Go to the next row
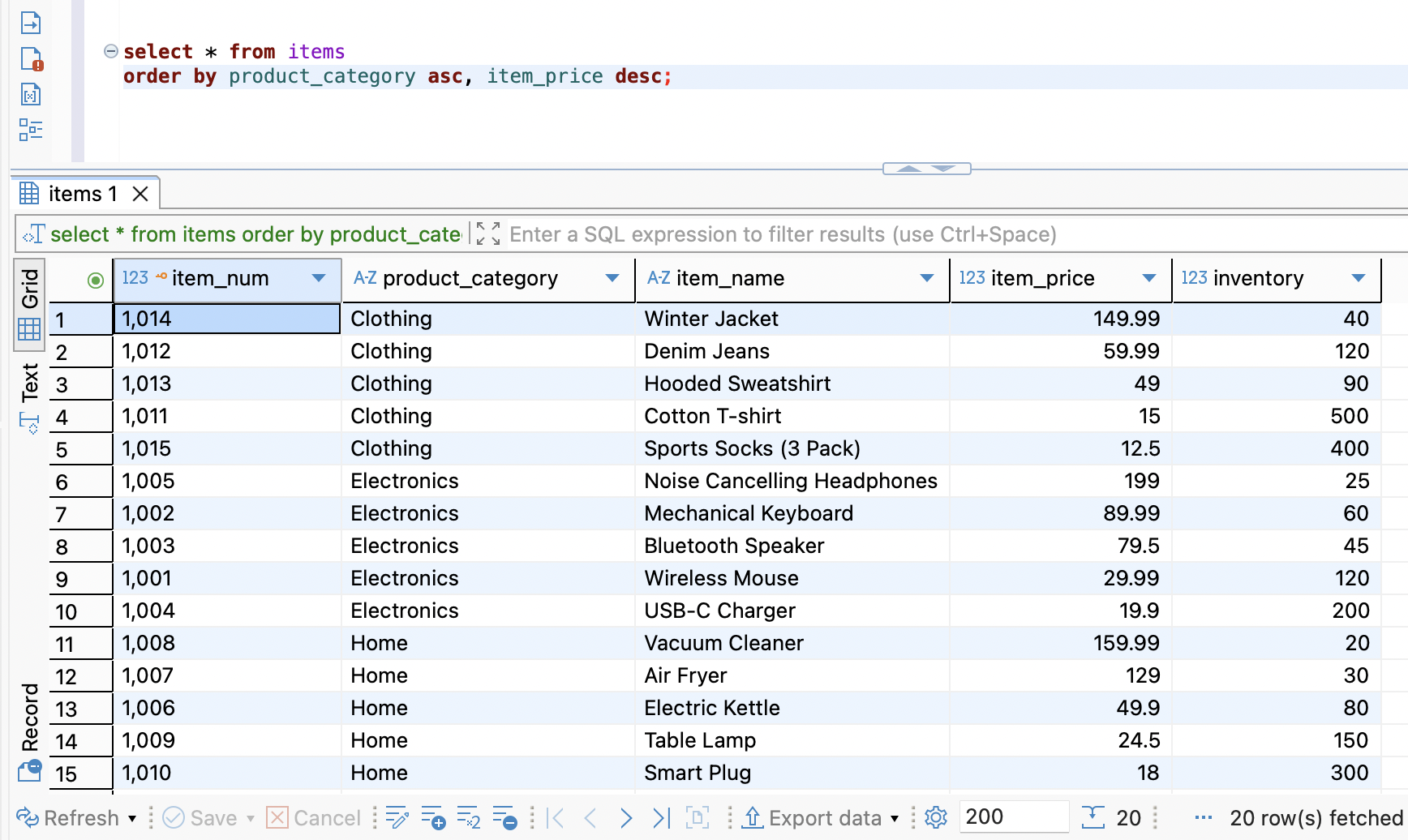Screen dimensions: 1408x840 click(x=626, y=818)
